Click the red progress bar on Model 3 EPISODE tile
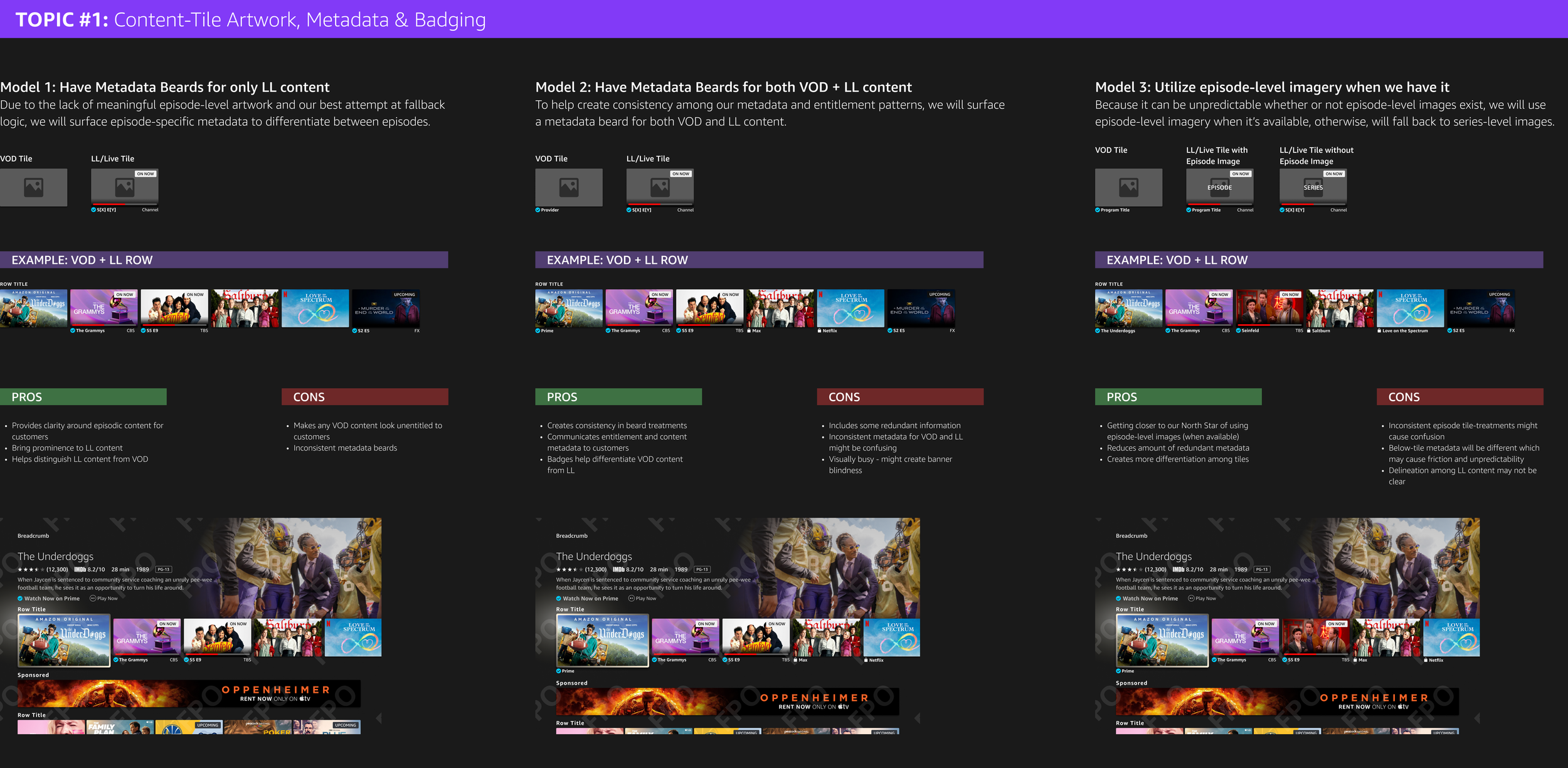 (x=1205, y=204)
